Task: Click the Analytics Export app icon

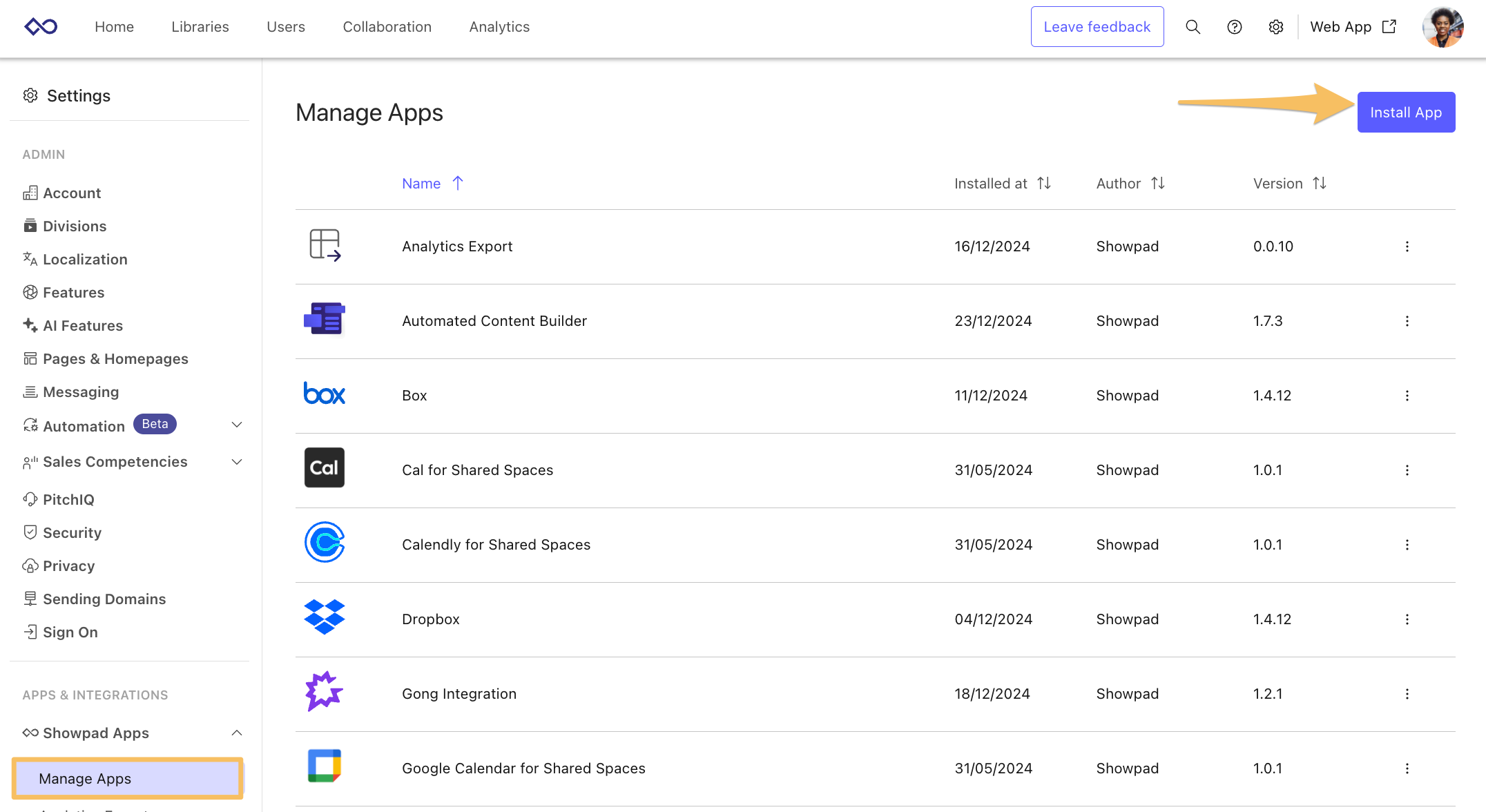Action: coord(325,246)
